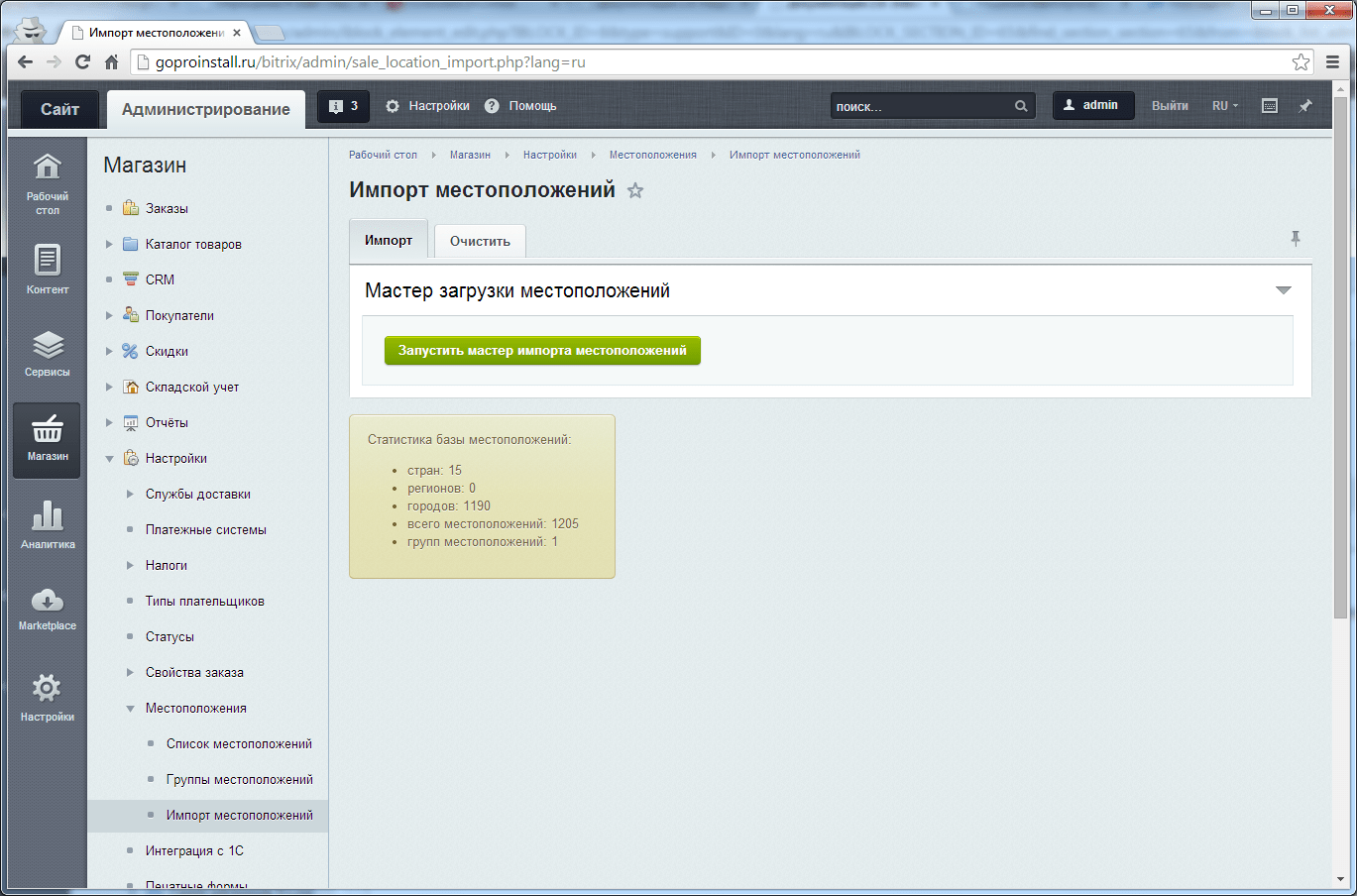
Task: Click the notifications counter showing 3
Action: click(343, 106)
